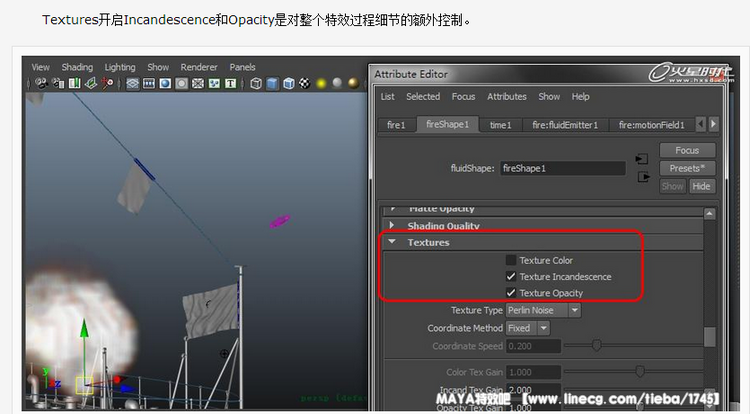The height and width of the screenshot is (414, 750).
Task: Click the output connection arrow icon below it
Action: click(x=642, y=177)
